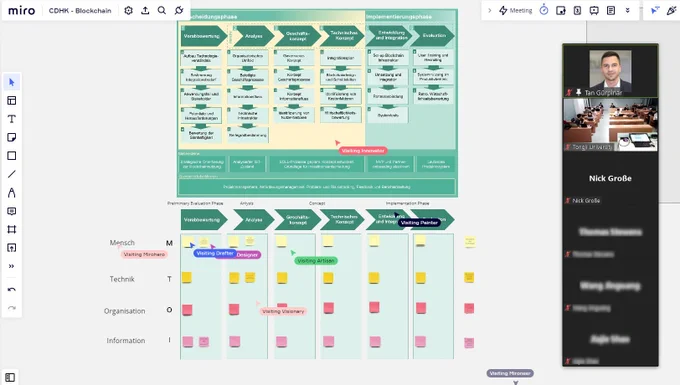The image size is (680, 385).
Task: Click the Information row label
Action: point(126,341)
